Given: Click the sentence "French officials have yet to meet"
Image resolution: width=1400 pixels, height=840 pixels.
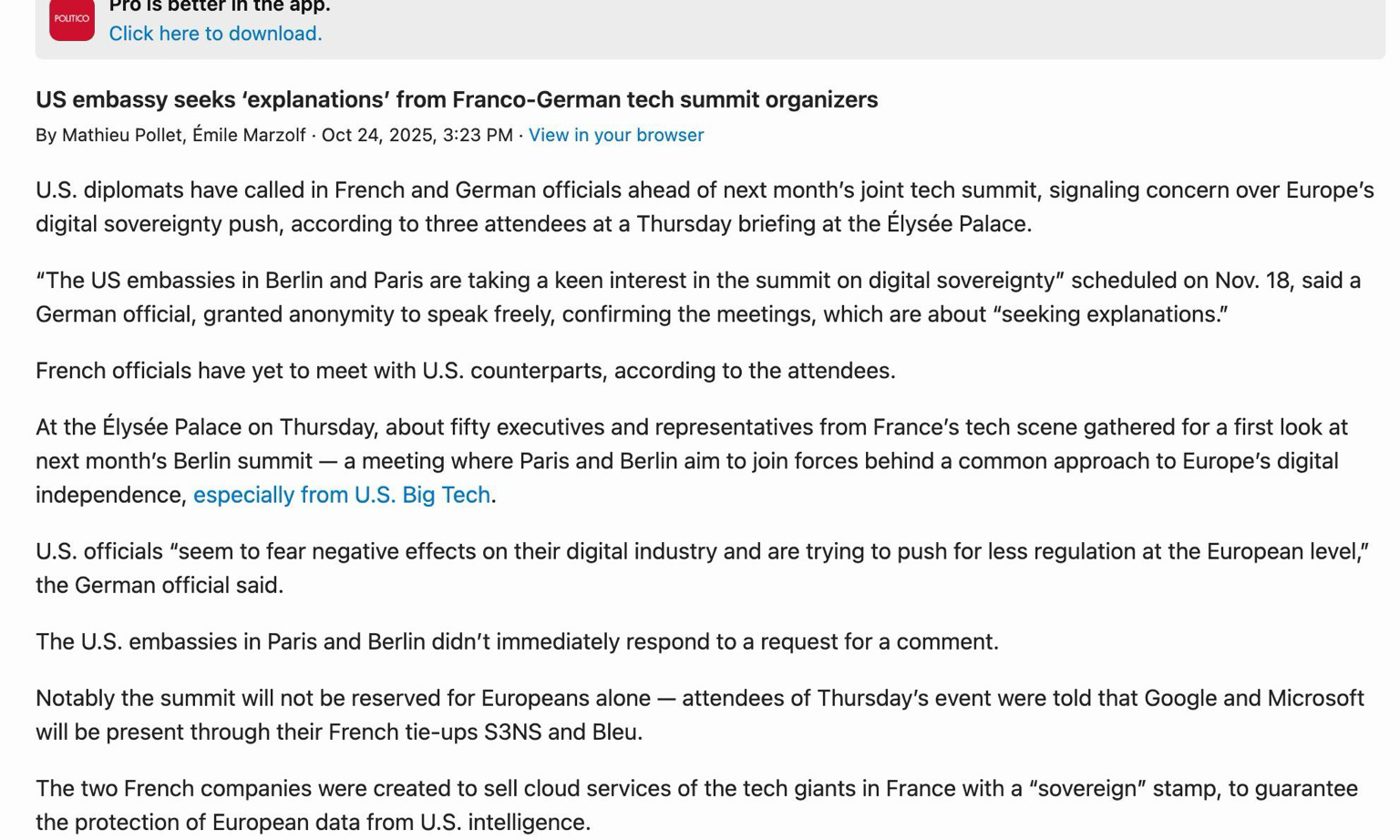Looking at the screenshot, I should coord(465,371).
